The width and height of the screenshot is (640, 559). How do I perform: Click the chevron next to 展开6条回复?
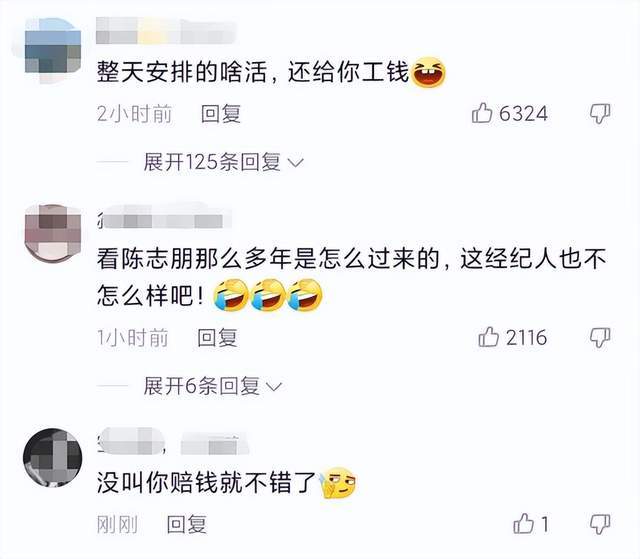274,386
